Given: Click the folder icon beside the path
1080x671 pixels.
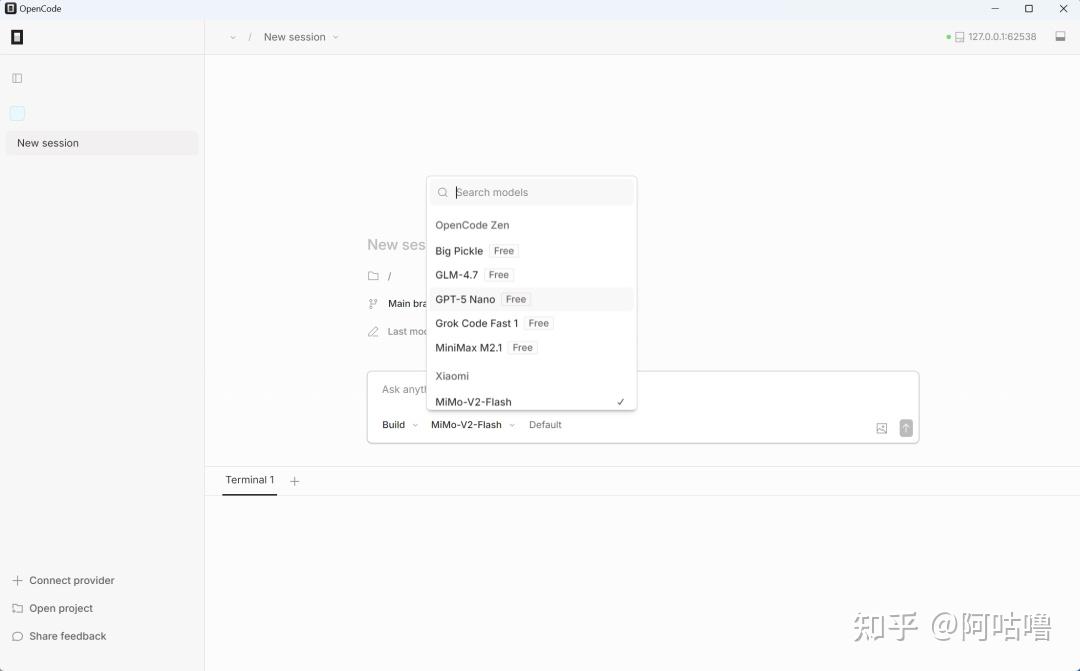Looking at the screenshot, I should [x=373, y=276].
